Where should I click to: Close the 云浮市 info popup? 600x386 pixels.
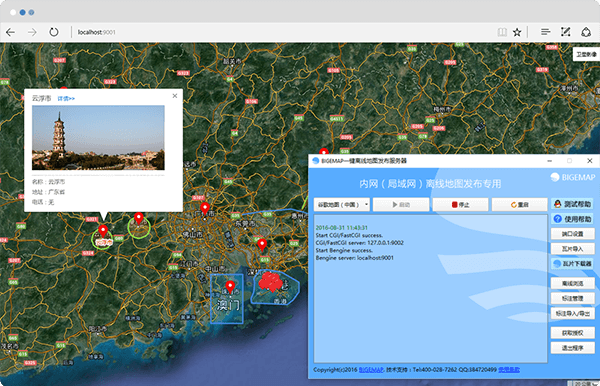coord(175,96)
